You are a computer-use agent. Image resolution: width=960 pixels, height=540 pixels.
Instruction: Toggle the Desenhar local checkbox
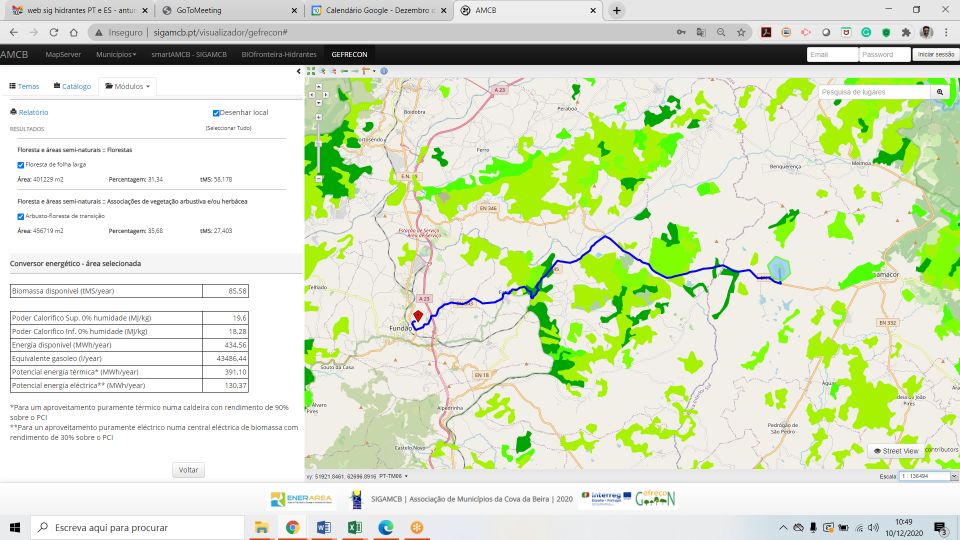point(216,113)
